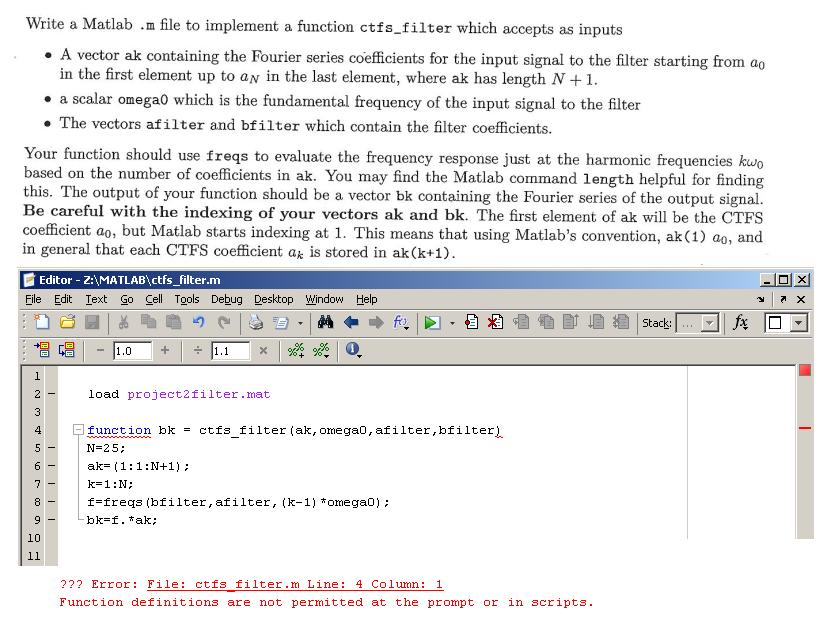819x621 pixels.
Task: Set breakpoint dash on line 5
Action: pos(51,448)
